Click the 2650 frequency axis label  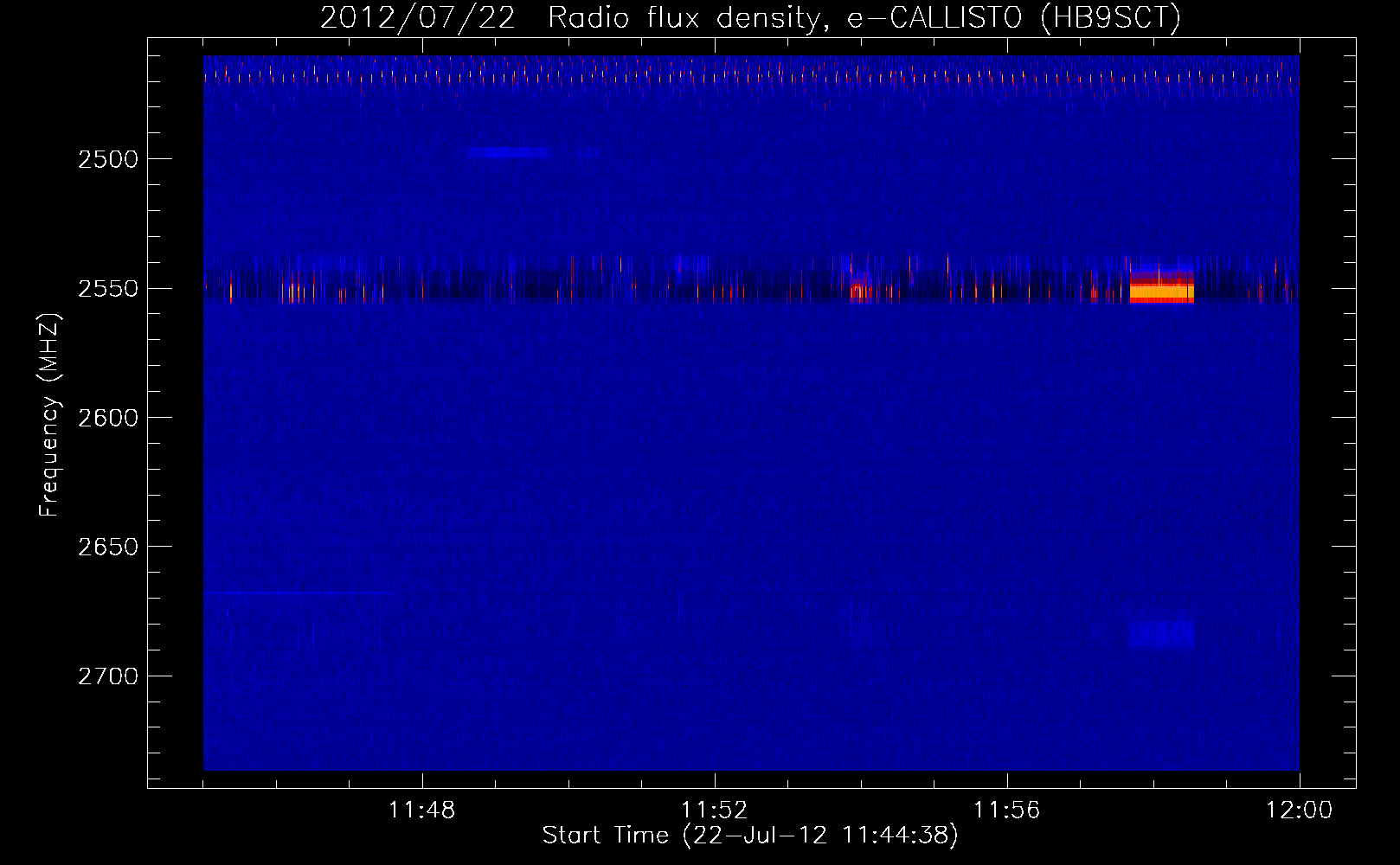(x=108, y=547)
